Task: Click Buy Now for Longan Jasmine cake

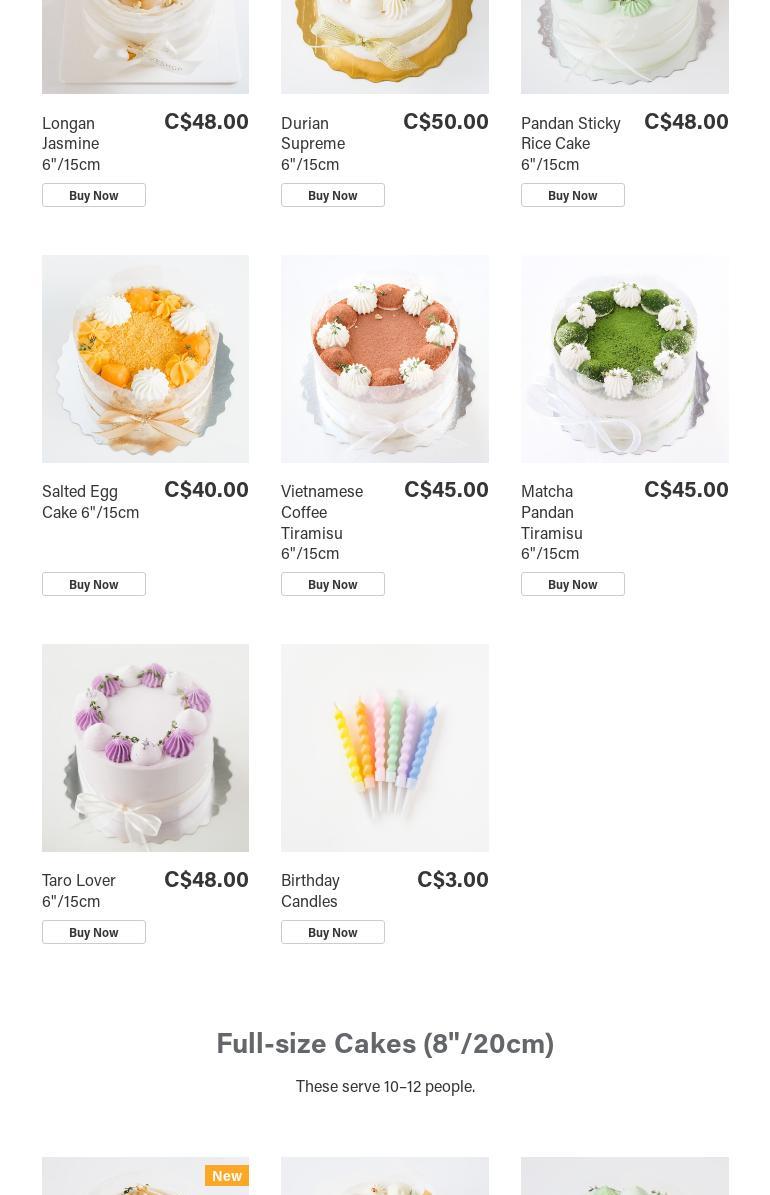Action: point(94,195)
